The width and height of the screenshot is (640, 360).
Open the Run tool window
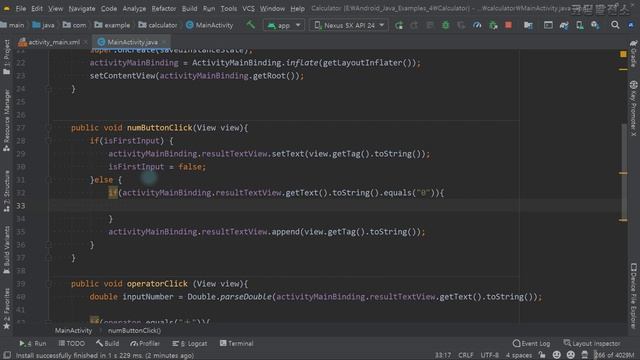[x=33, y=344]
